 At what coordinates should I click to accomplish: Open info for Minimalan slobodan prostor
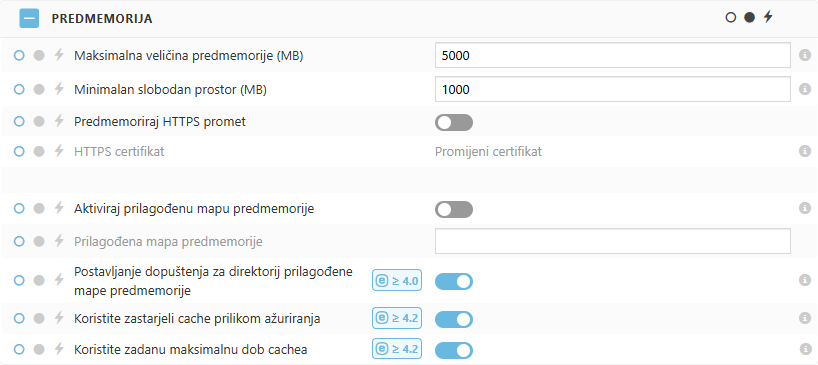[x=805, y=89]
